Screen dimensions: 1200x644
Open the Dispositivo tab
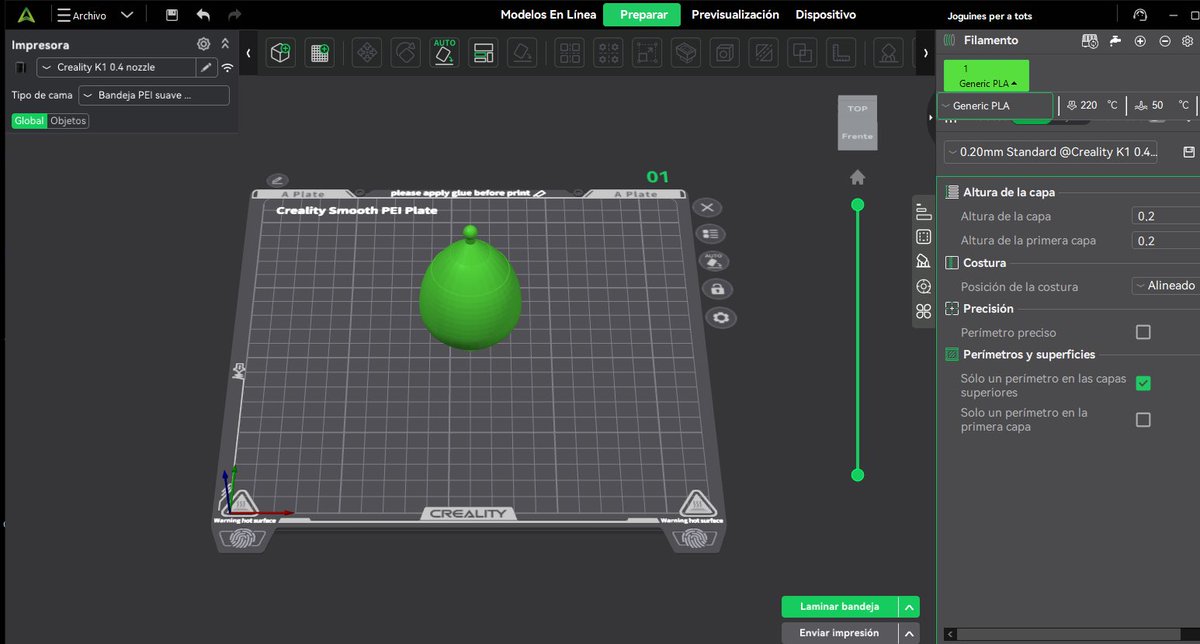point(825,15)
